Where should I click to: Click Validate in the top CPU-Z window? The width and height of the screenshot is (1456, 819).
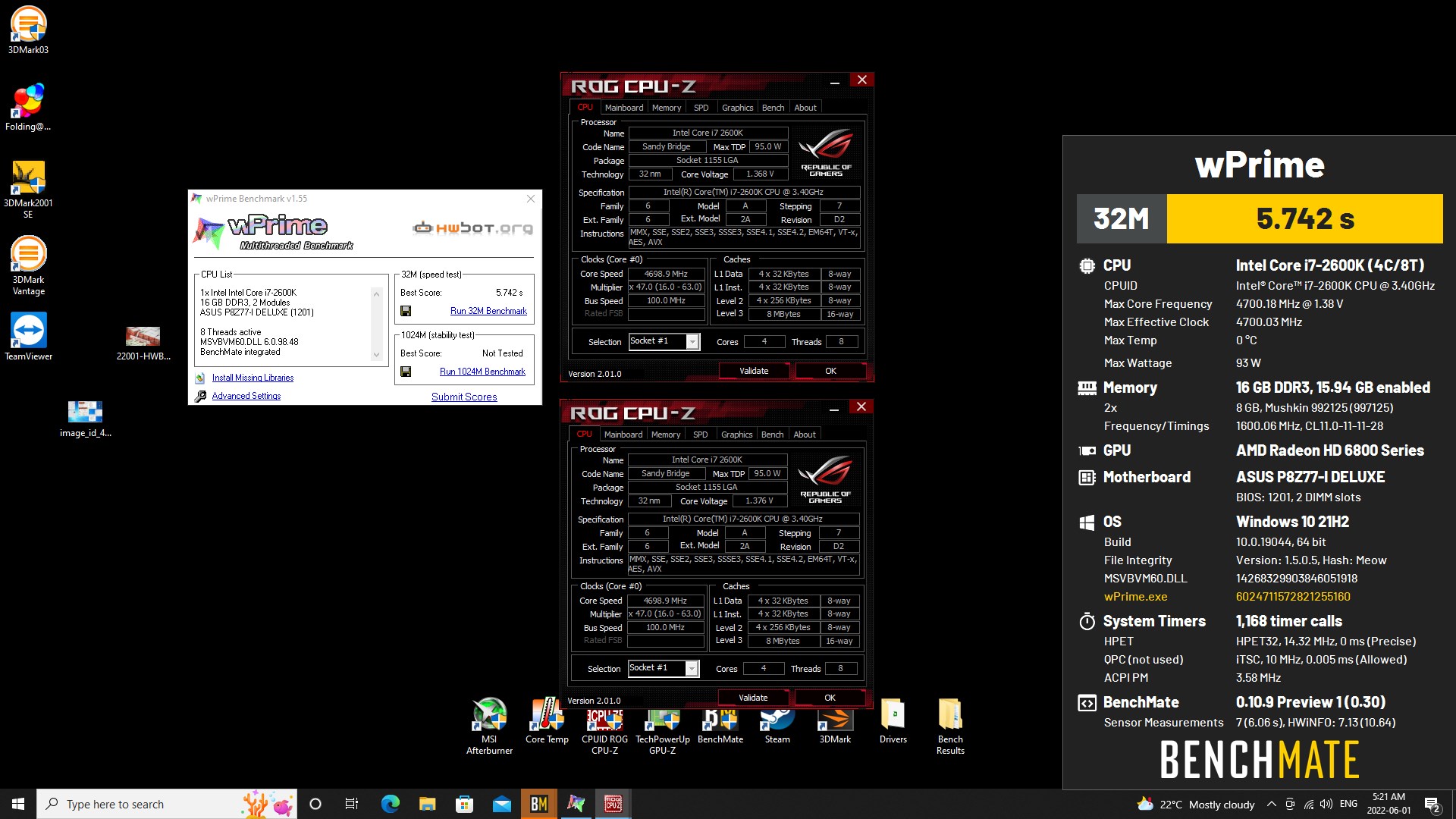click(754, 371)
